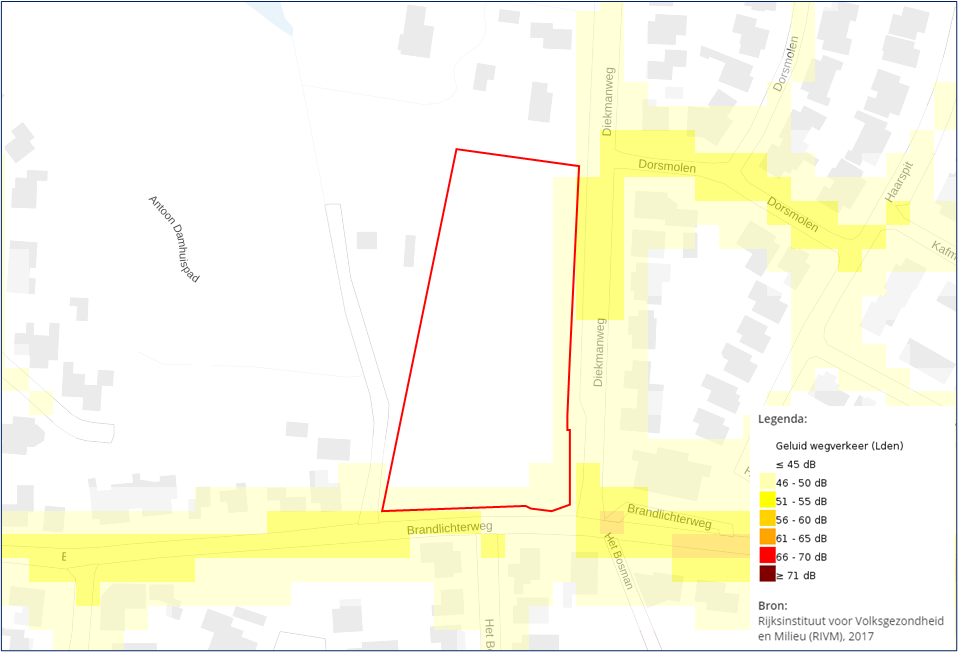Viewport: 958px width, 652px height.
Task: Click the 61 - 65 dB orange swatch
Action: pyautogui.click(x=767, y=538)
